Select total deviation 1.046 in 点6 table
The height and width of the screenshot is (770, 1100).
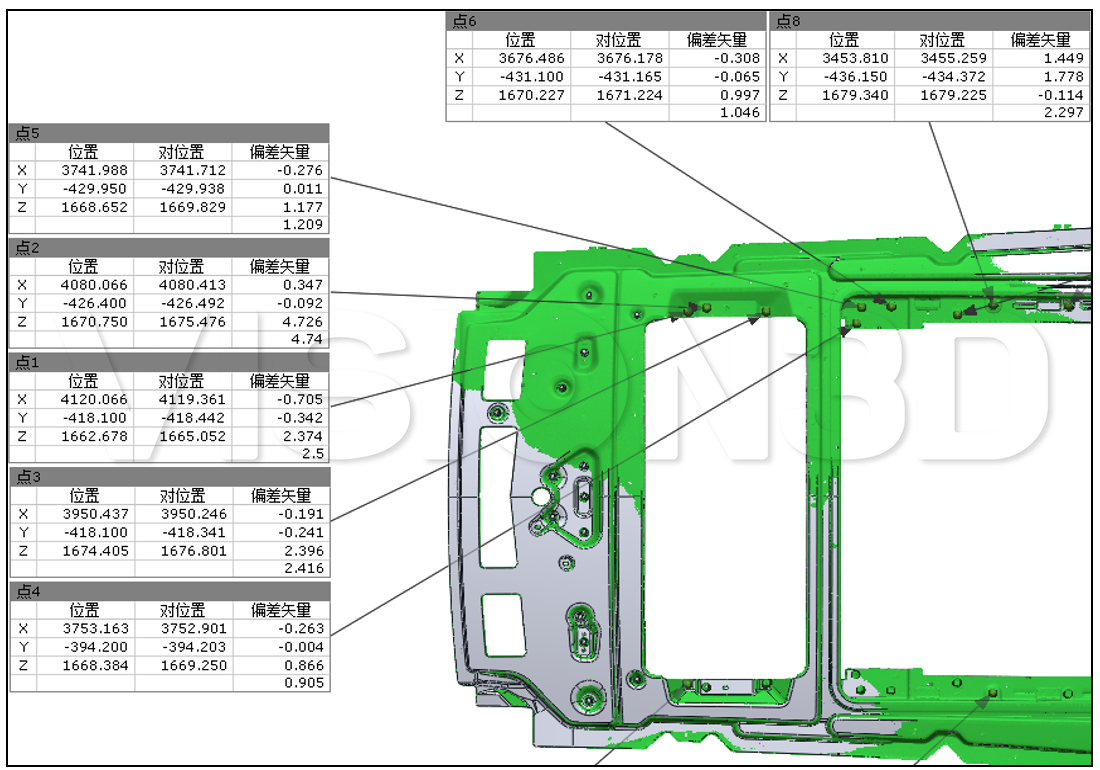click(x=740, y=113)
